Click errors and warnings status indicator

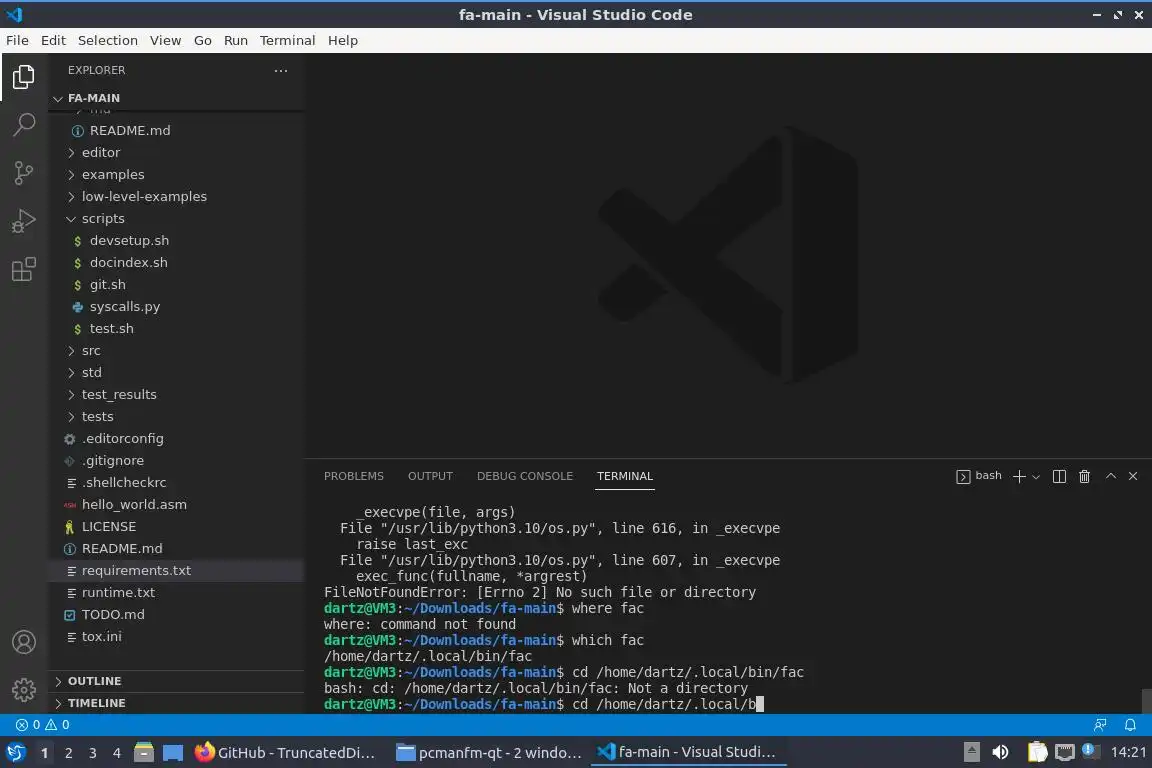(x=43, y=725)
